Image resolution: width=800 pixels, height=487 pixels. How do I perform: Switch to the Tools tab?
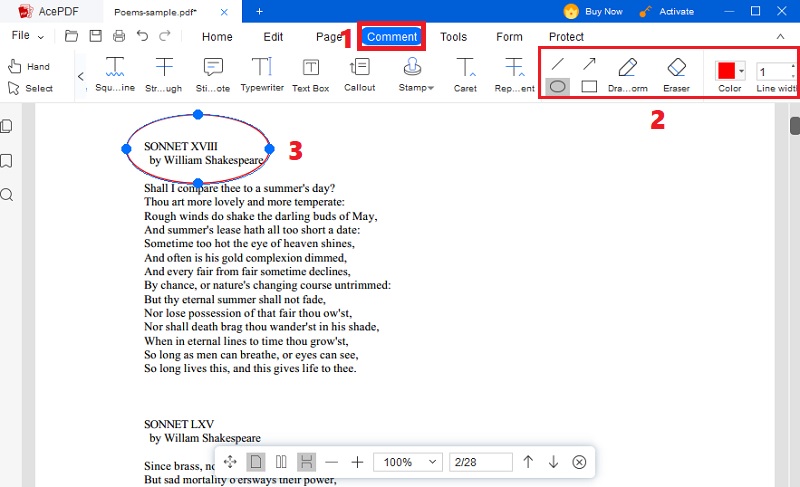point(454,37)
